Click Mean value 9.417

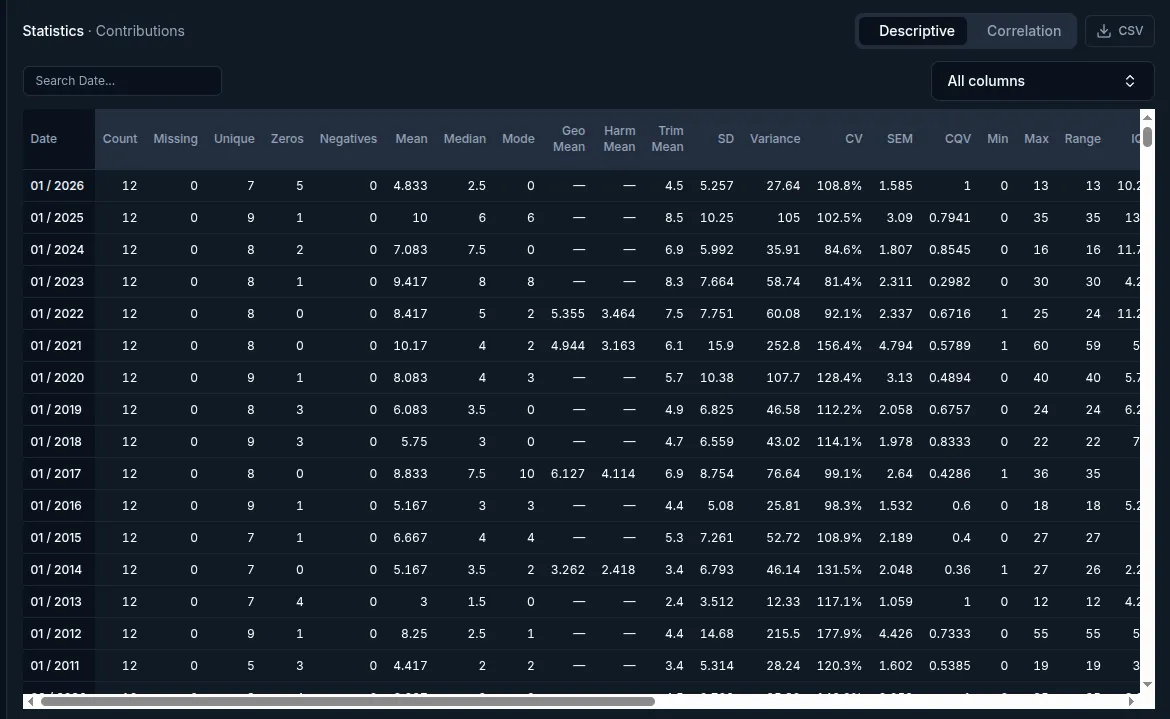[410, 282]
